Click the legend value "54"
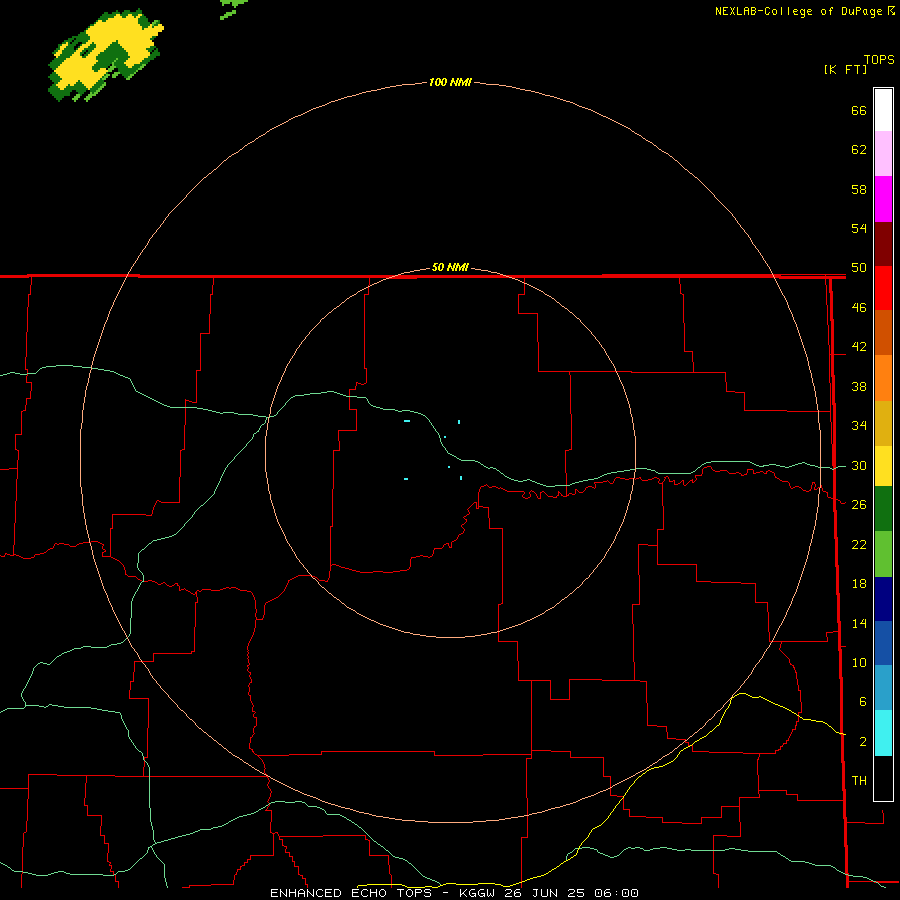Viewport: 900px width, 900px height. [x=859, y=228]
